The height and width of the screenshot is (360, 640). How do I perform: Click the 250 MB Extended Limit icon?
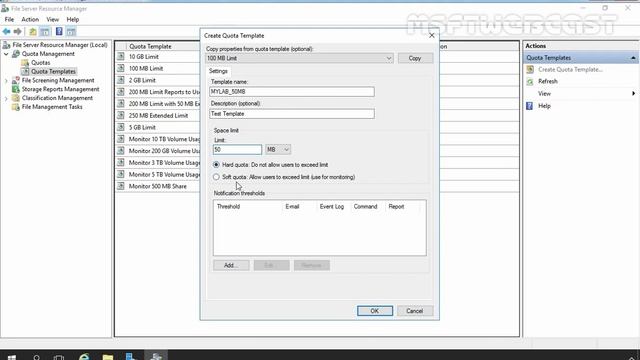pos(121,116)
